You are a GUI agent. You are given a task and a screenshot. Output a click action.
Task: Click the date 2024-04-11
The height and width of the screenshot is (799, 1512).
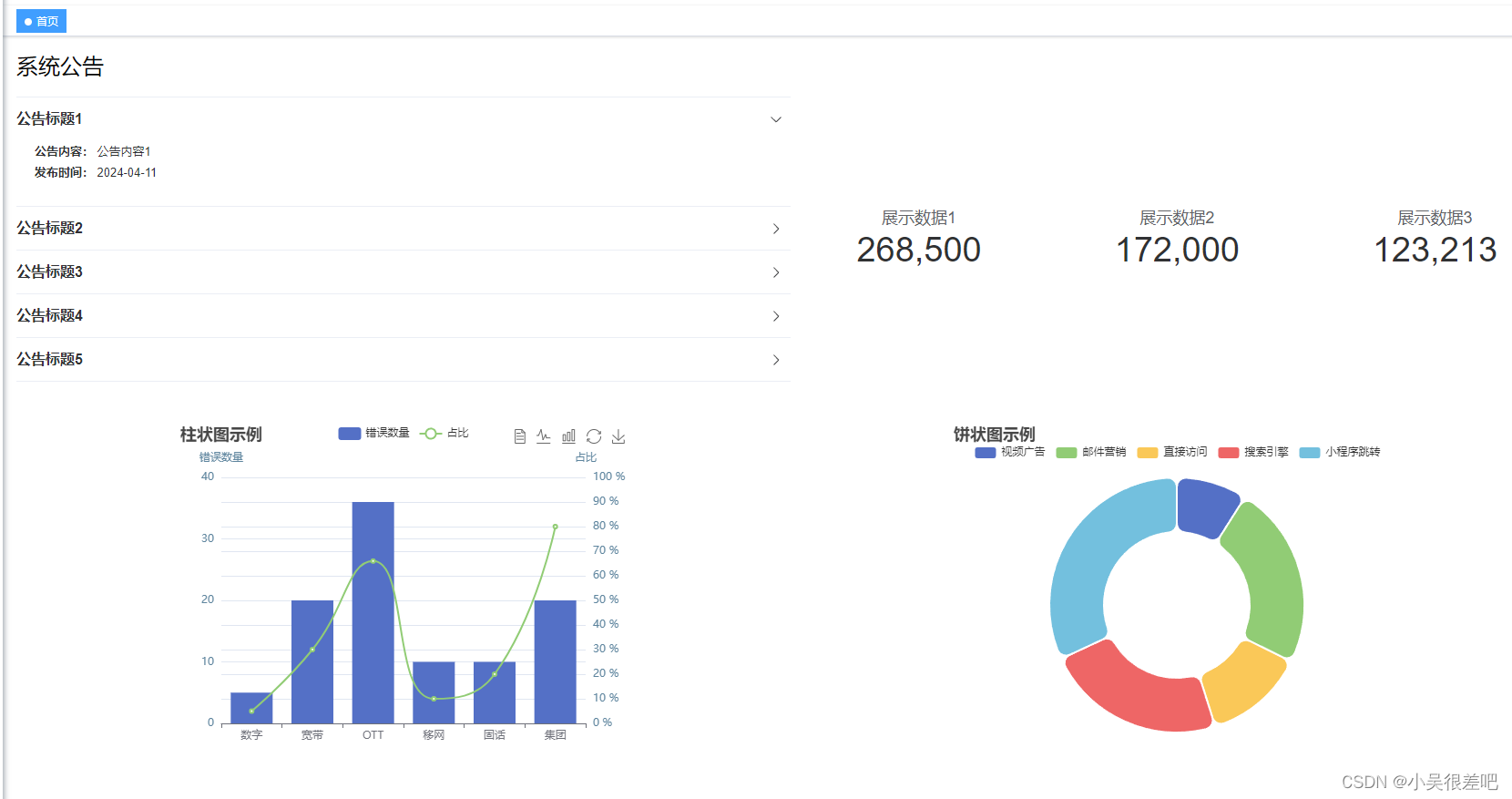tap(127, 172)
